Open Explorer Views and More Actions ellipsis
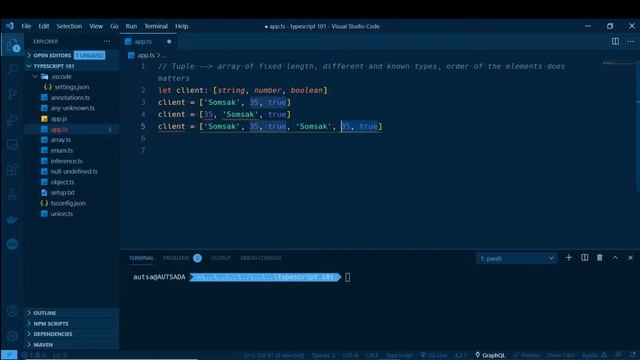Viewport: 640px width, 360px height. (107, 41)
